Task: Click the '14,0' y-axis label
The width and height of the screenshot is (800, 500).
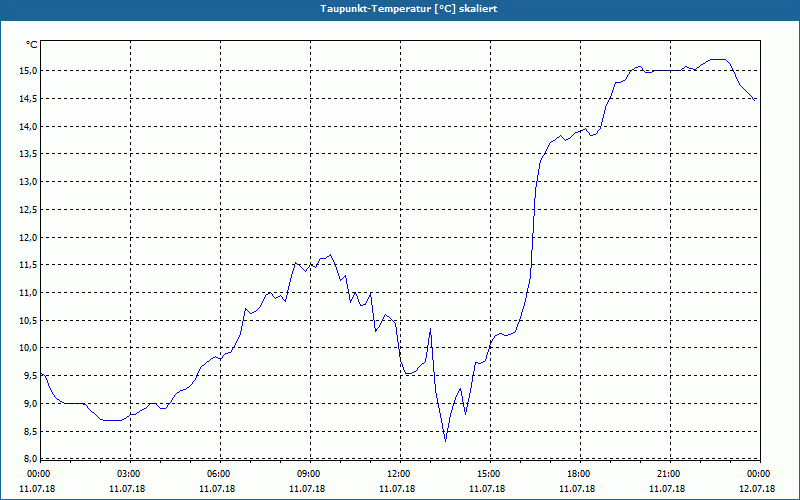Action: coord(29,126)
